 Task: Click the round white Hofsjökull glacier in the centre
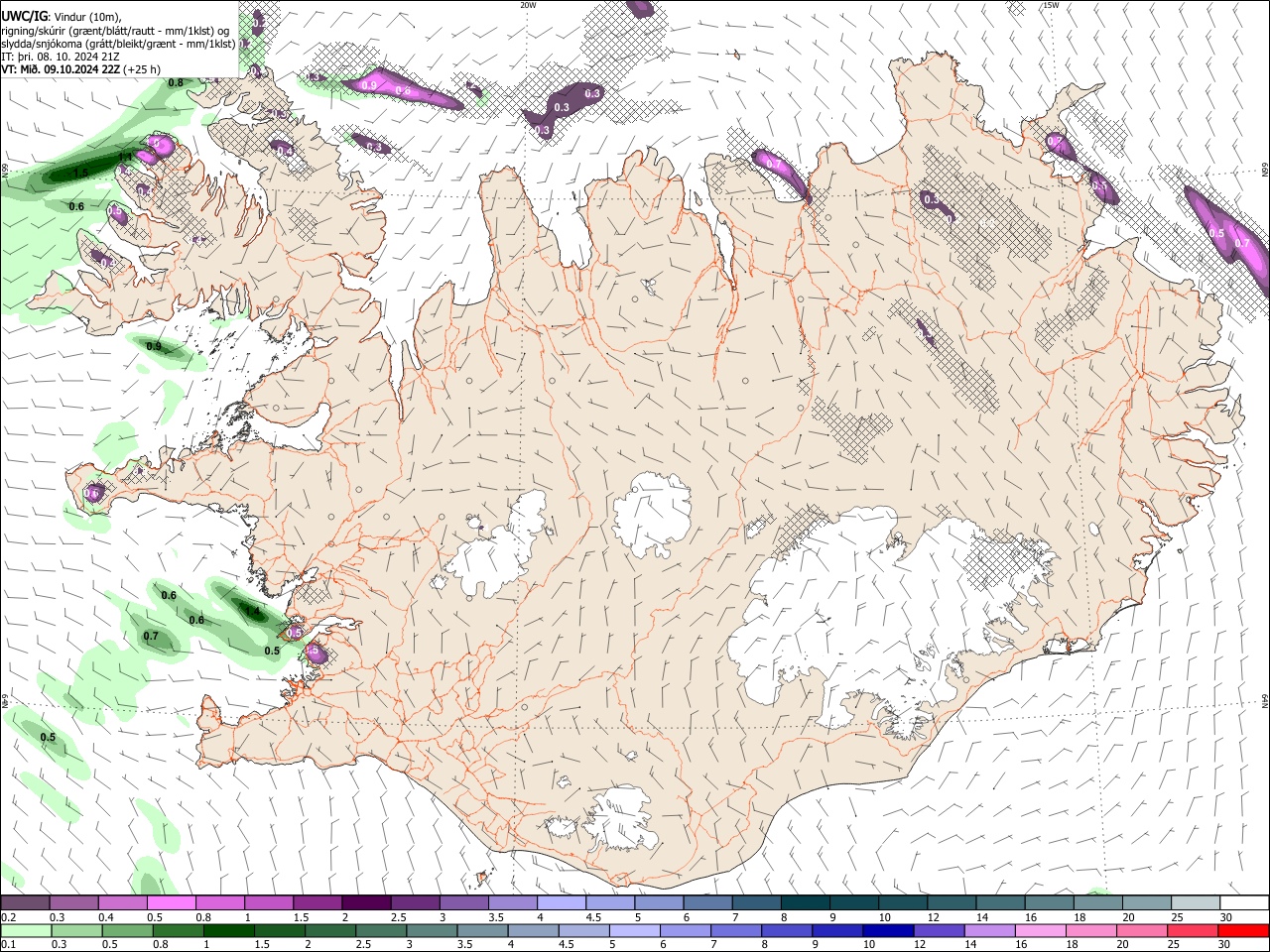pyautogui.click(x=652, y=513)
